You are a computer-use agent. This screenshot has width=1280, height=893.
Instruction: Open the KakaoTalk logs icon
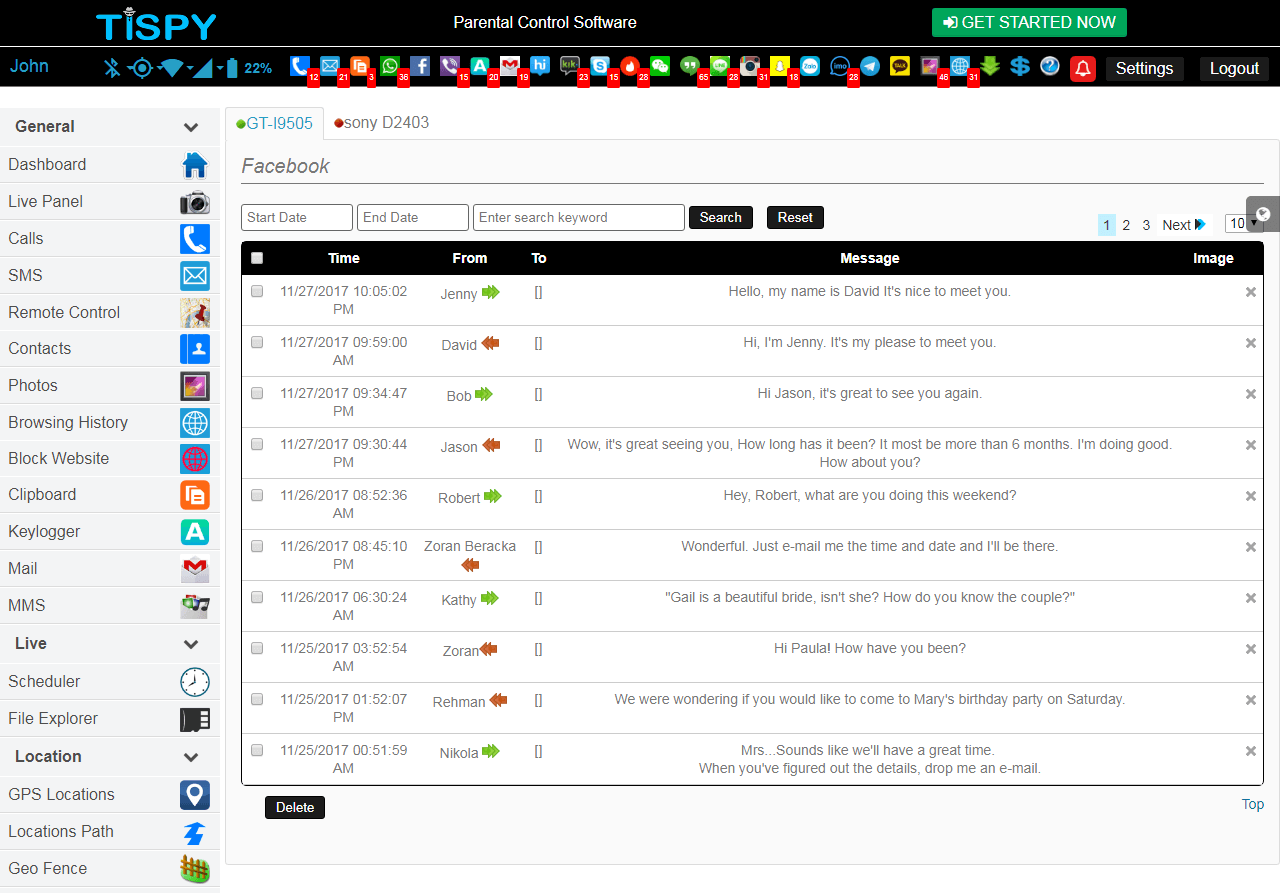(x=900, y=66)
